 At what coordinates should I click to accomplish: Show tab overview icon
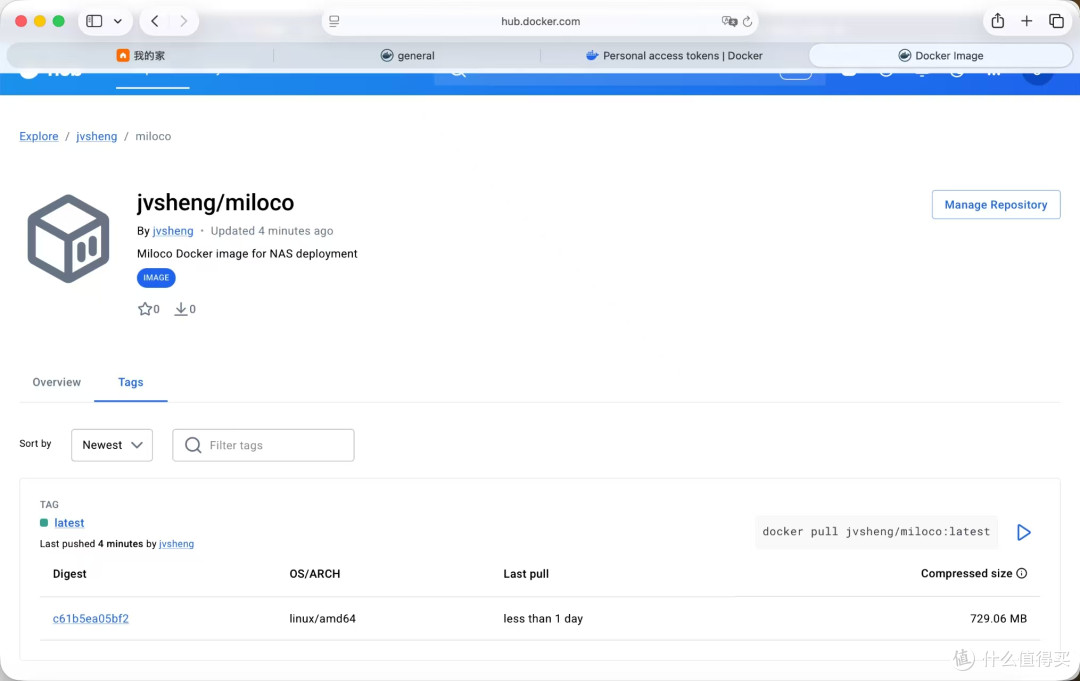[1056, 21]
